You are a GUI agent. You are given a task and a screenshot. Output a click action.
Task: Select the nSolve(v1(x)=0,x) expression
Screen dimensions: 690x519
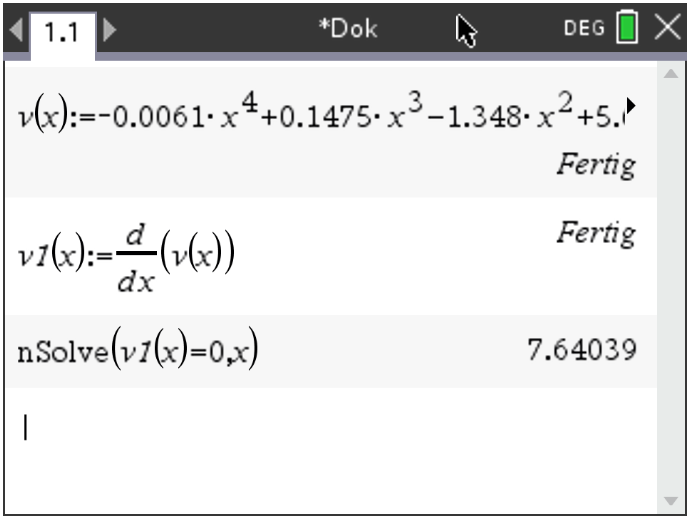tap(138, 351)
